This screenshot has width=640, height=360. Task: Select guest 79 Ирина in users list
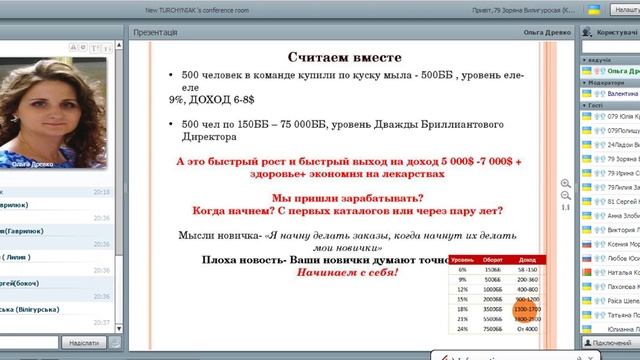[x=611, y=173]
